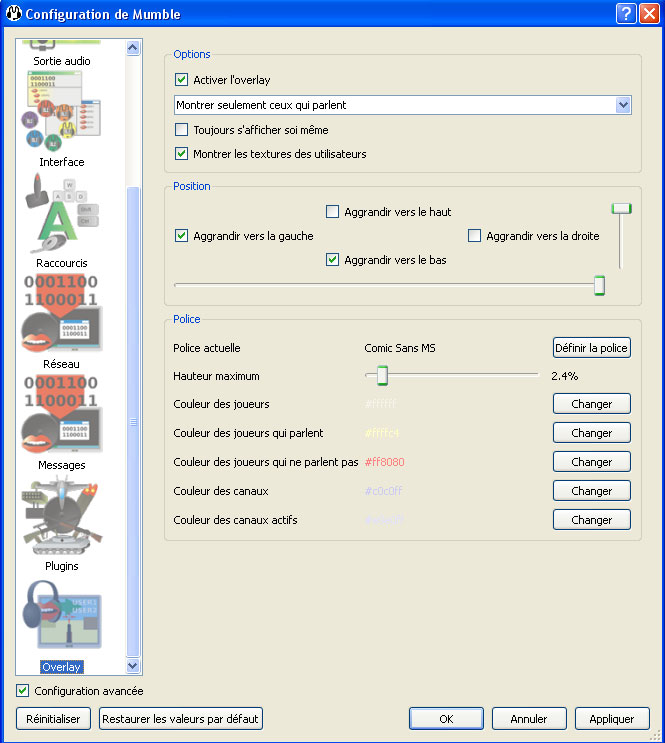665x743 pixels.
Task: Change Couleur des joueurs qui parlent
Action: pyautogui.click(x=592, y=433)
